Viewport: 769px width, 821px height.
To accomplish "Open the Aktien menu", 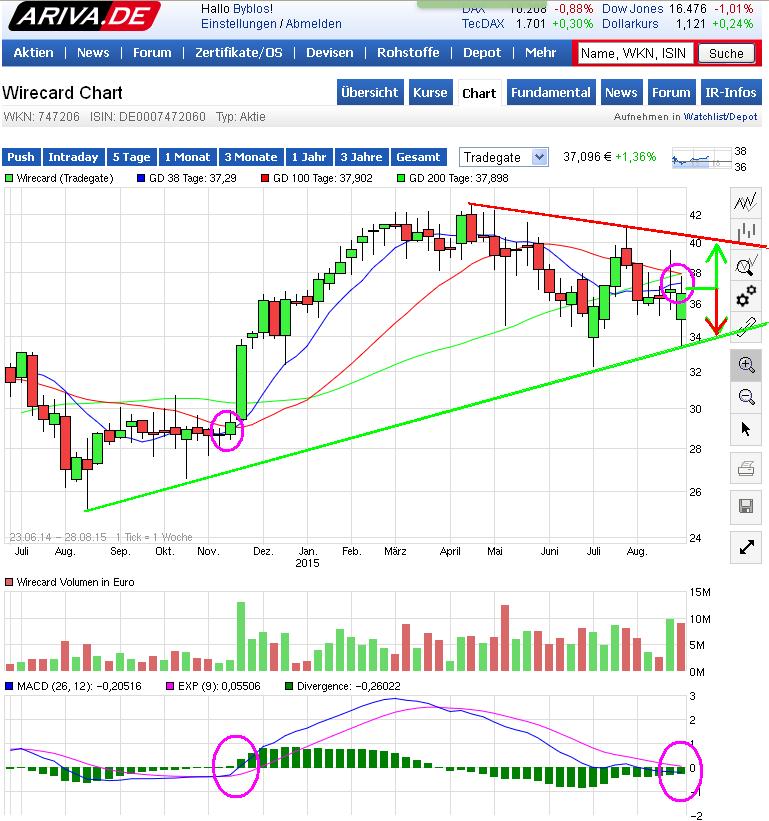I will click(34, 53).
